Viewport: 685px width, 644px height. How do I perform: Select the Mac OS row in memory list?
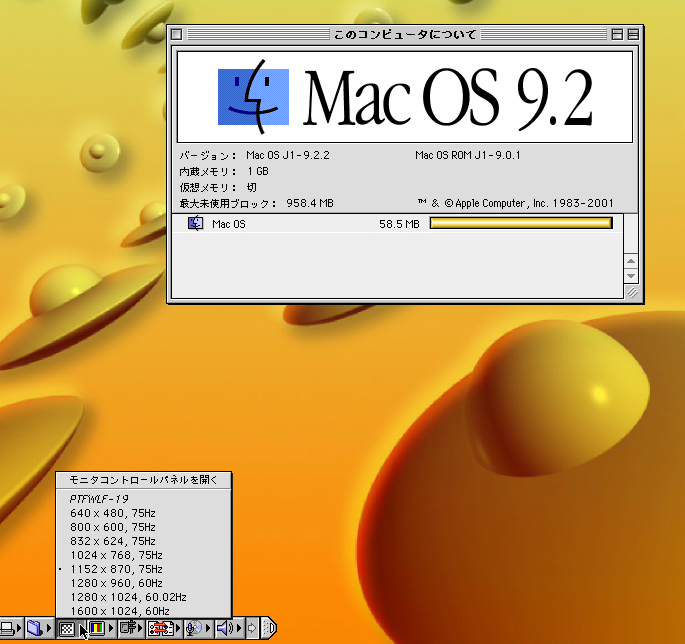tap(397, 224)
